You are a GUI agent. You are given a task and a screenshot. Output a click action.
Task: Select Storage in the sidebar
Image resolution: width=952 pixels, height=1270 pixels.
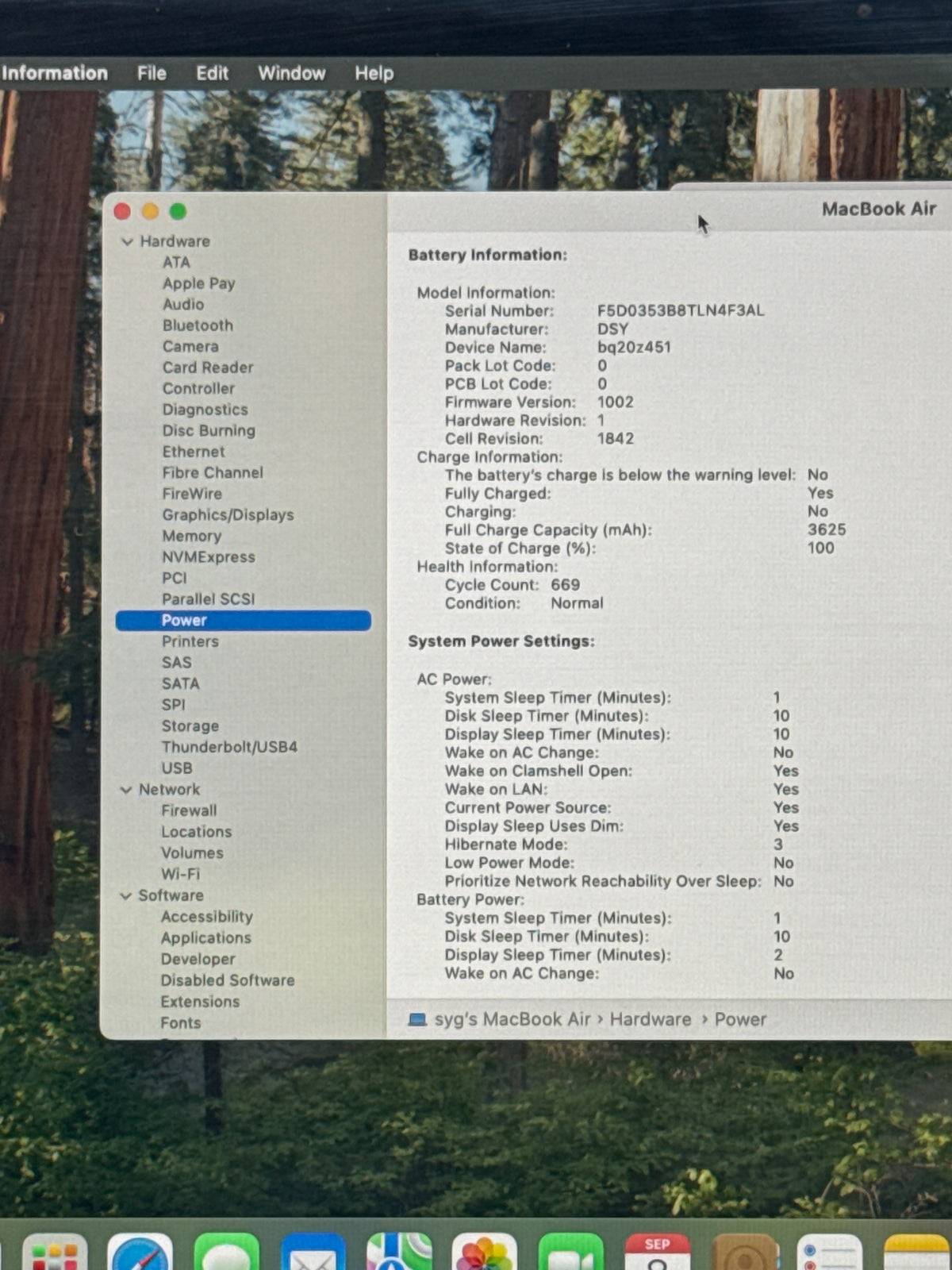click(x=190, y=726)
